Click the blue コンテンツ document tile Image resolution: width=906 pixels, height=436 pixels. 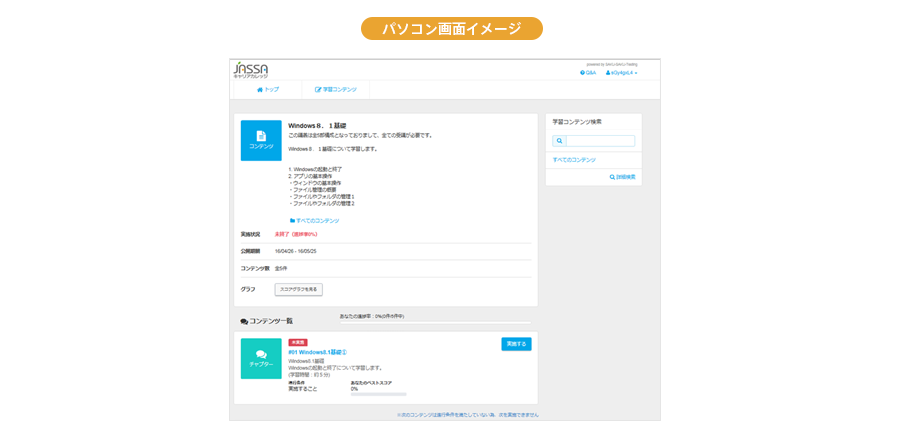[x=261, y=140]
